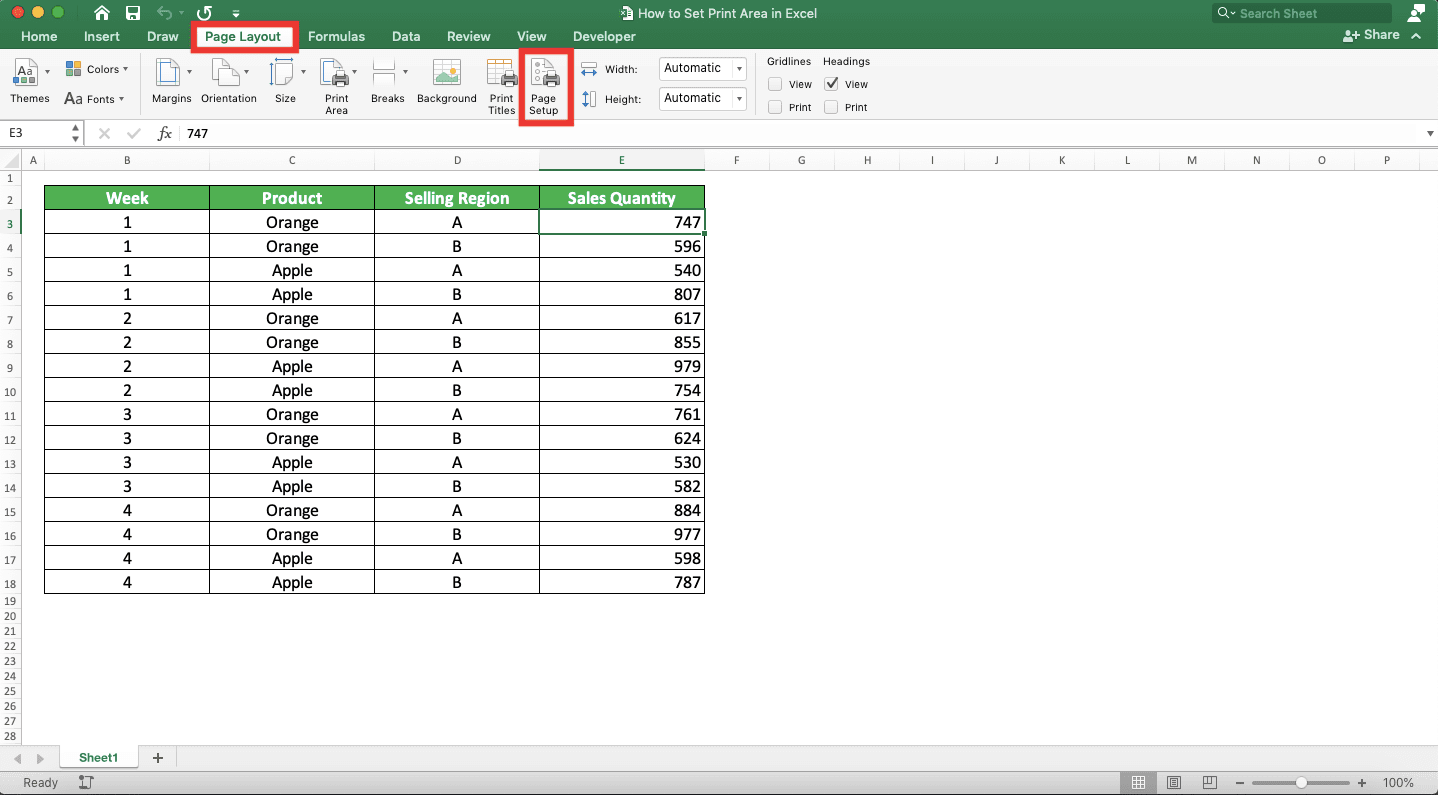Click the Sales Quantity header cell
Screen dimensions: 1438x795
coord(622,198)
